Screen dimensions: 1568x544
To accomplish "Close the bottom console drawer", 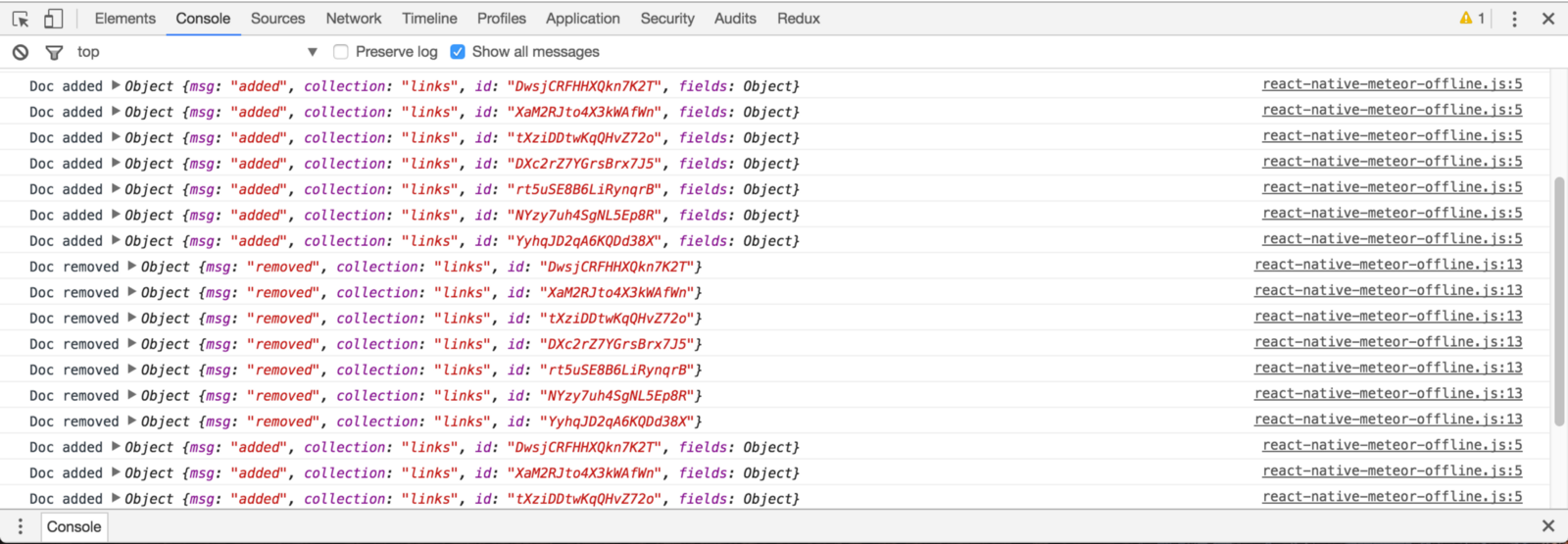I will pyautogui.click(x=1548, y=526).
